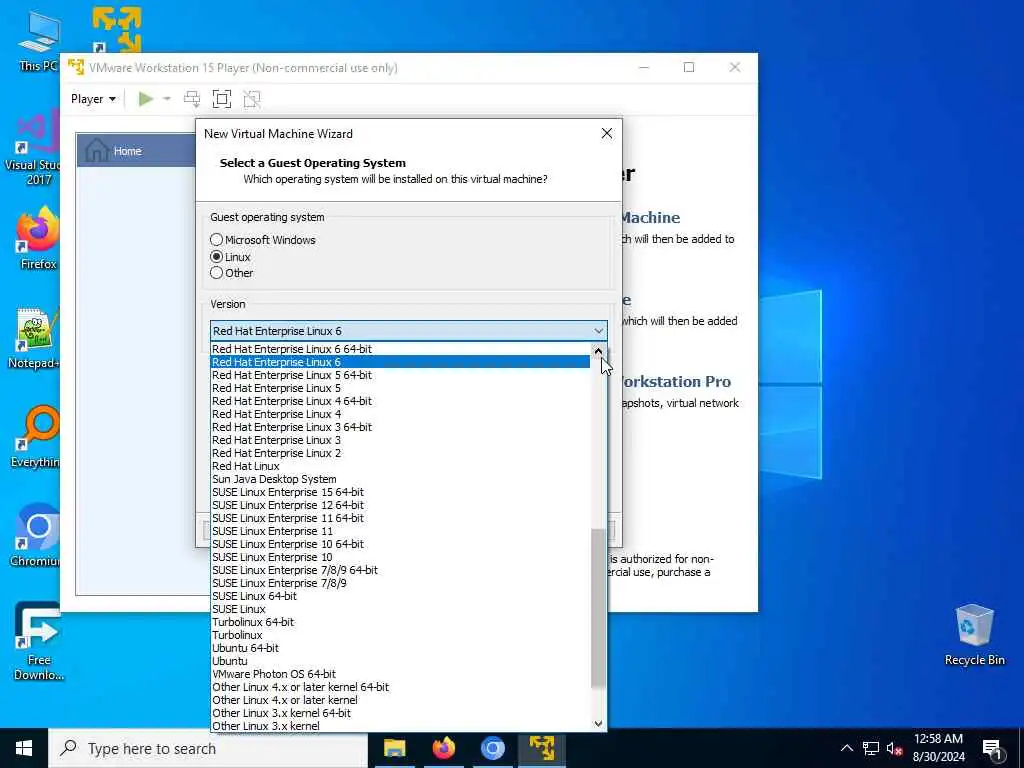Choose Red Hat Enterprise Linux 4
This screenshot has height=768, width=1024.
[x=401, y=414]
